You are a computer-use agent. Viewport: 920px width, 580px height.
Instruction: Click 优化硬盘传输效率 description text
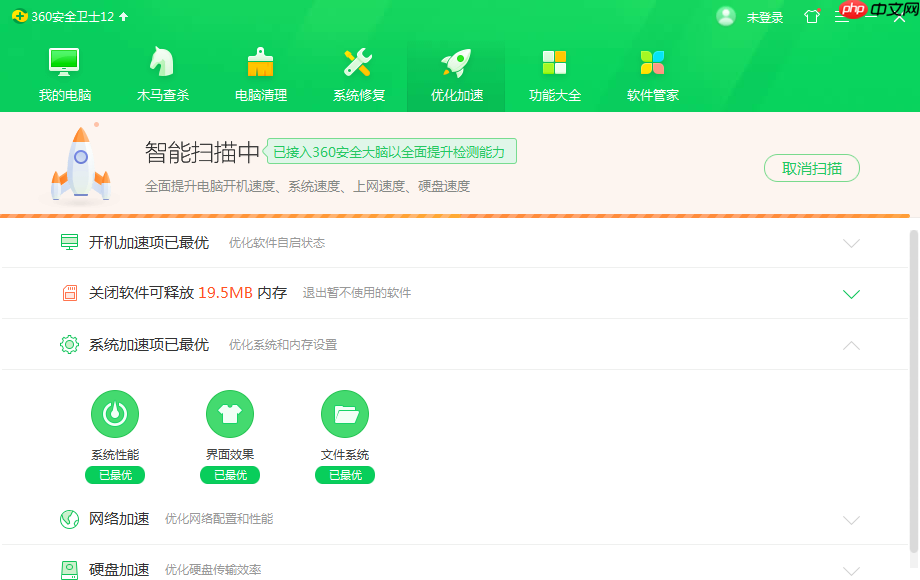pos(213,569)
